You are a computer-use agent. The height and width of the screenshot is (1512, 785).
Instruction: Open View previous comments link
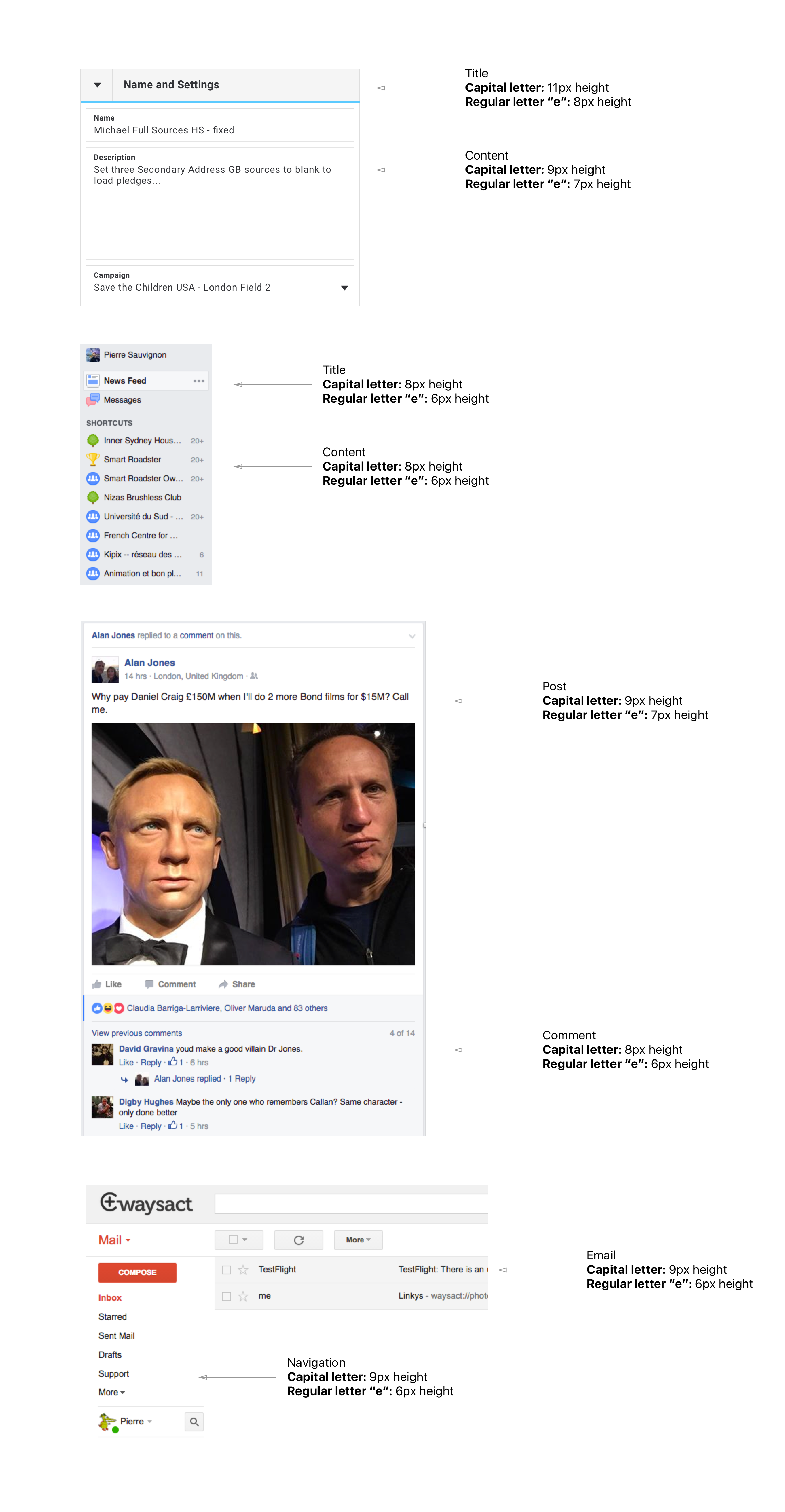[137, 1034]
